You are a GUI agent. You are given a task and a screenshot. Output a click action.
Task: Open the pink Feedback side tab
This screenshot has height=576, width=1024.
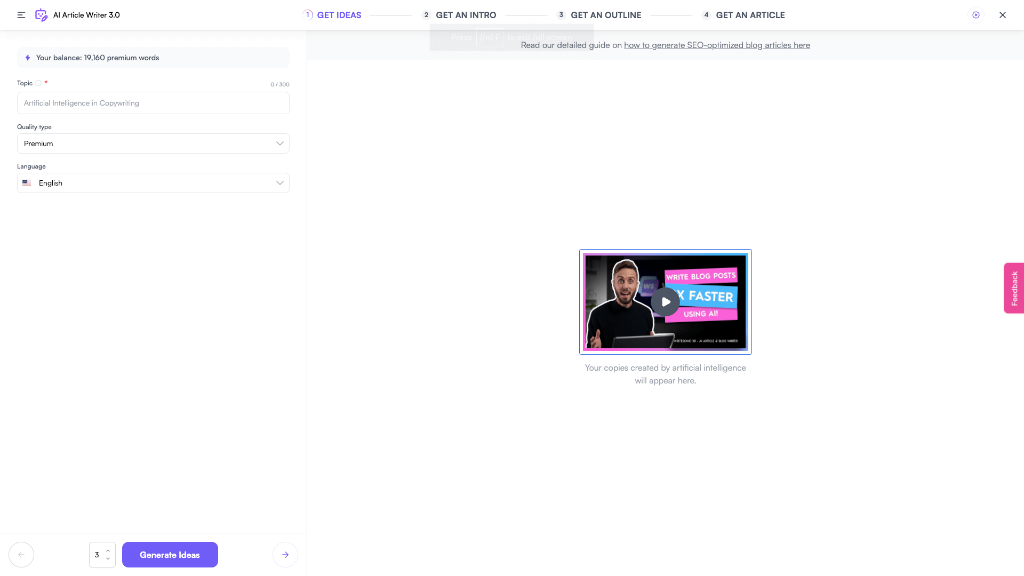[x=1014, y=288]
